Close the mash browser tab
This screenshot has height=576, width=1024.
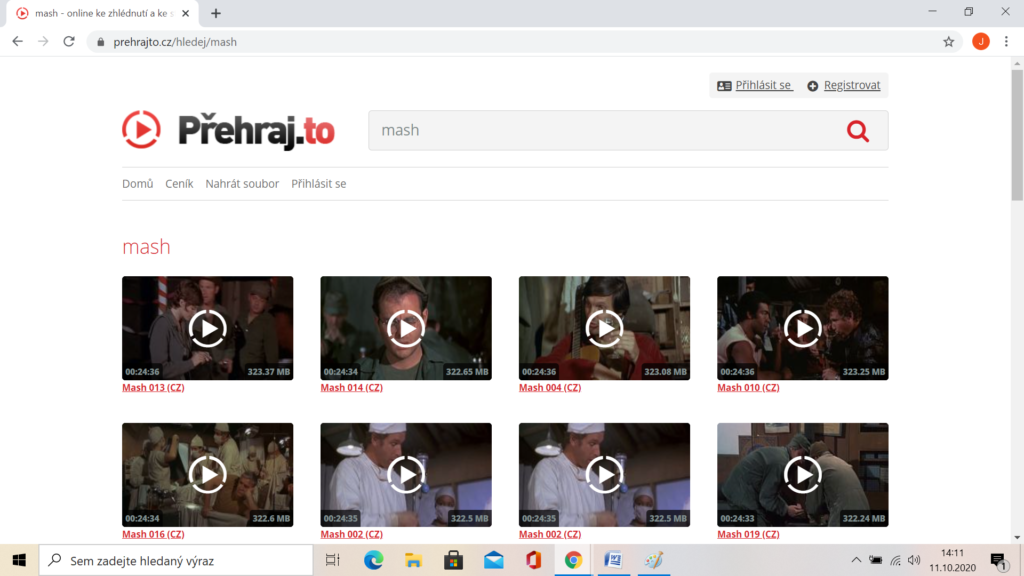click(x=185, y=13)
